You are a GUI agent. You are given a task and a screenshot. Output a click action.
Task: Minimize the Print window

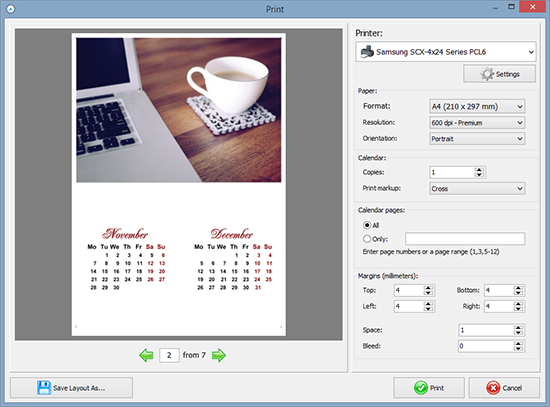[495, 7]
